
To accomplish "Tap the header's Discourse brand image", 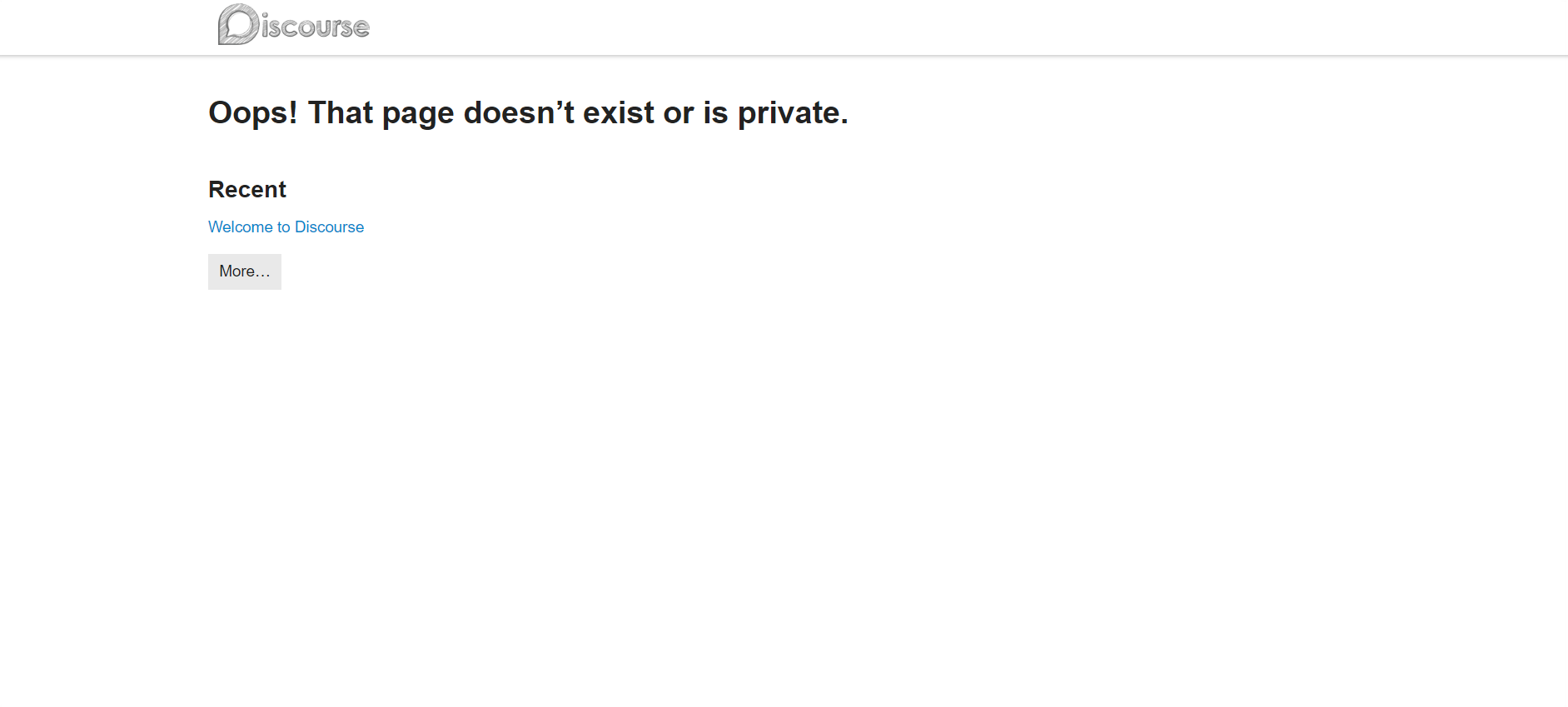I will [293, 25].
